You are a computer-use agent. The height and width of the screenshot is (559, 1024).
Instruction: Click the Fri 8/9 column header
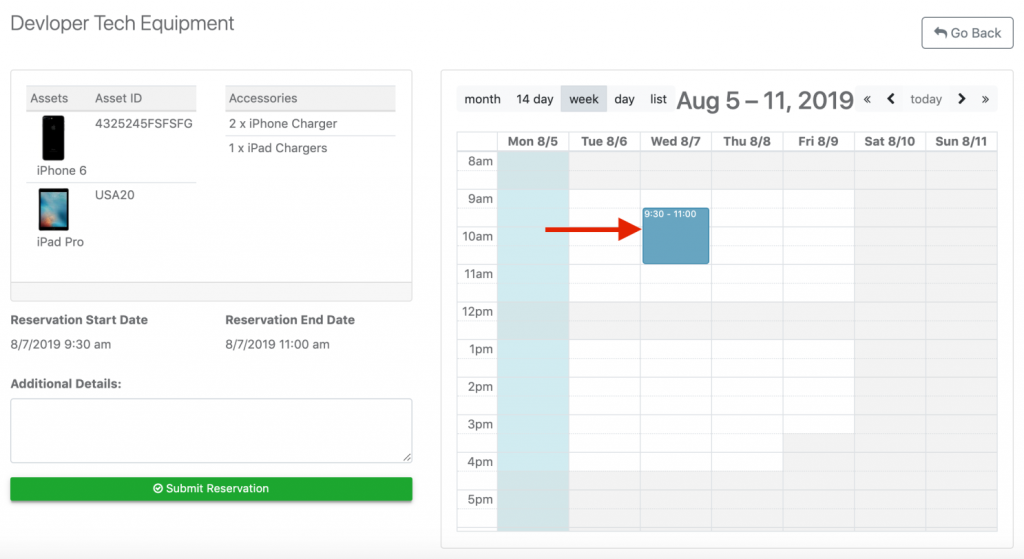click(x=818, y=141)
